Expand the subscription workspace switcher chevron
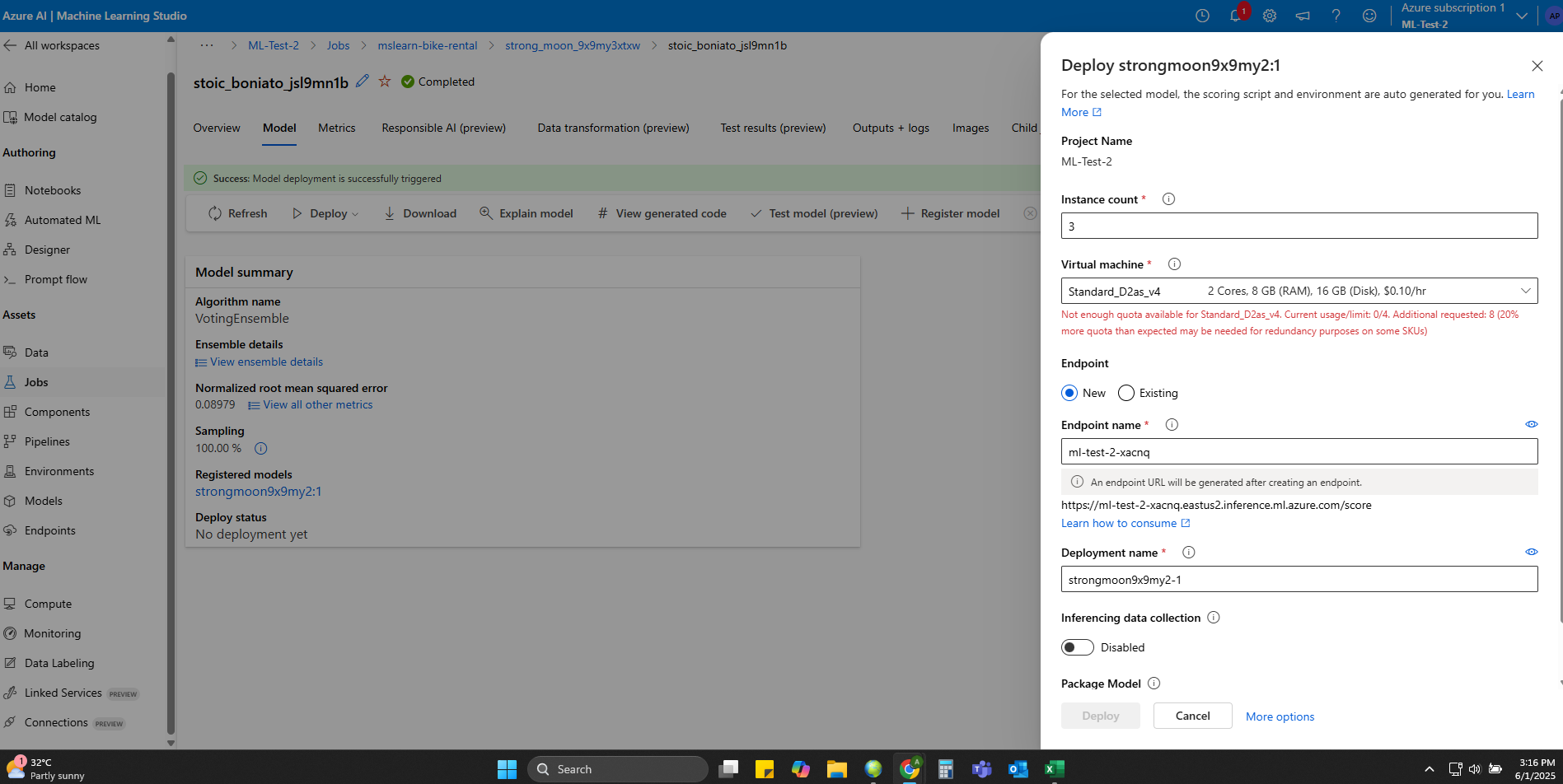The width and height of the screenshot is (1563, 784). click(x=1522, y=16)
